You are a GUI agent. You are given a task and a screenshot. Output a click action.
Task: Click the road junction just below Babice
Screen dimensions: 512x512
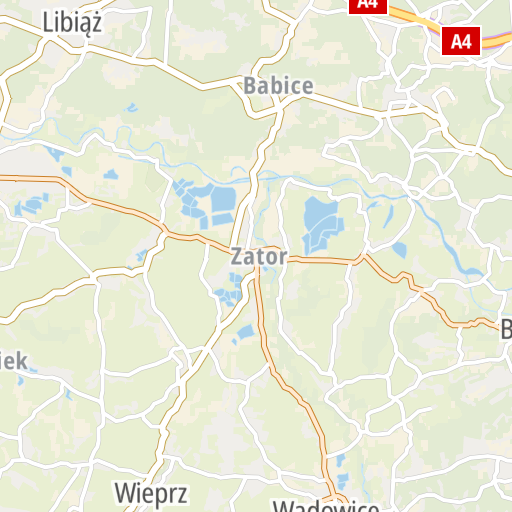click(279, 108)
